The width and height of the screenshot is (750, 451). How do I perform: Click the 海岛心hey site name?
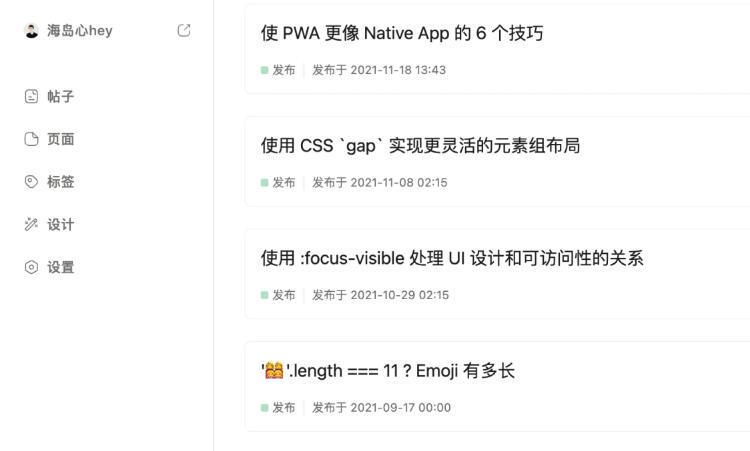(x=79, y=31)
